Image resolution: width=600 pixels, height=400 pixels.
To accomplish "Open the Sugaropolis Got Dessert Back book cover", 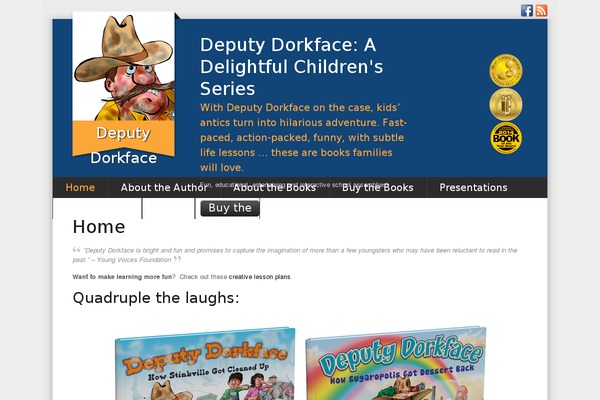I will click(x=396, y=363).
